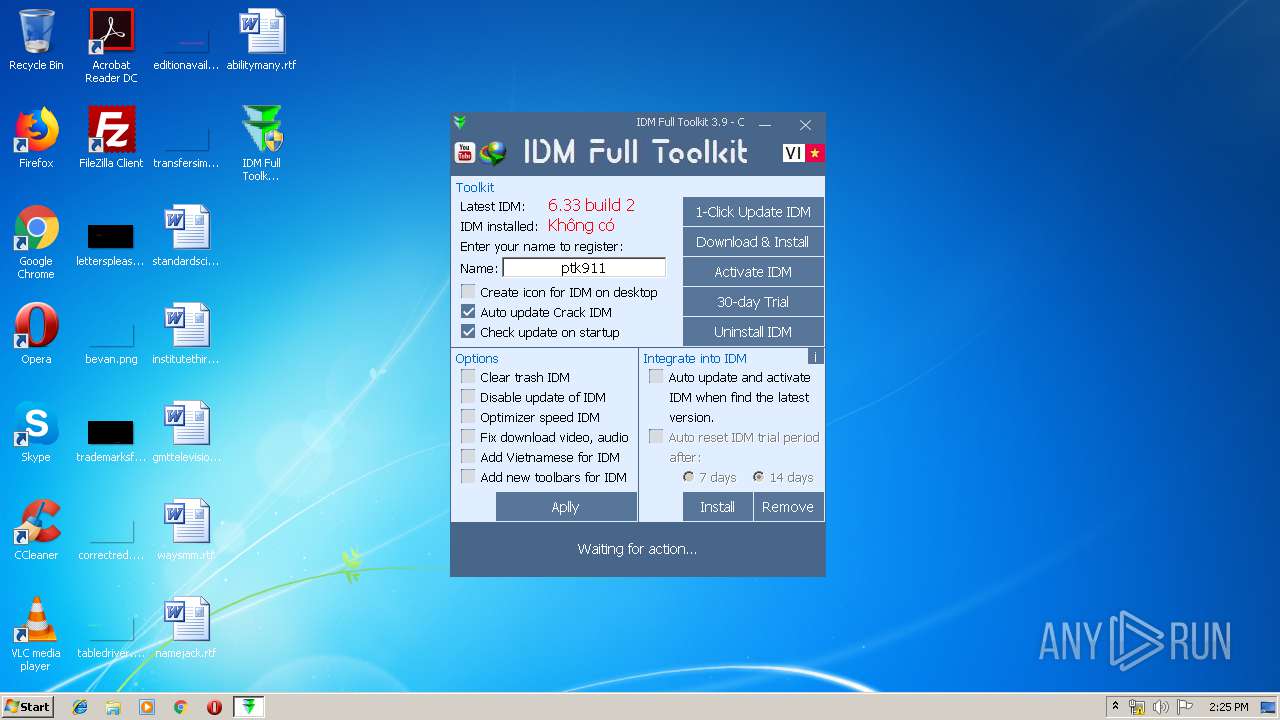The height and width of the screenshot is (720, 1280).
Task: Click the Vietnam flag icon
Action: pyautogui.click(x=815, y=152)
